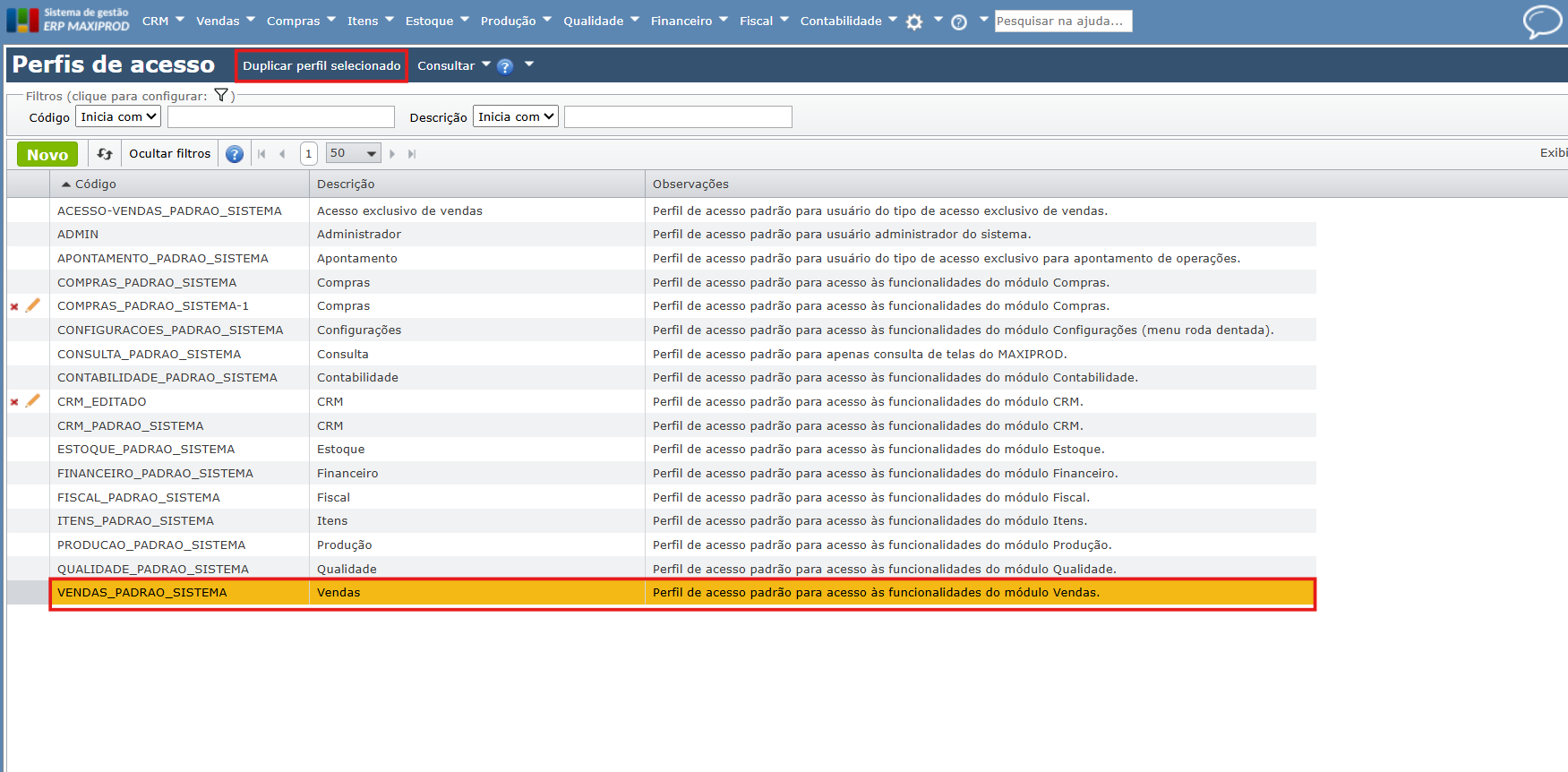Select FISCAL_PADRAO_SISTEMA row
The height and width of the screenshot is (772, 1568).
(x=662, y=497)
